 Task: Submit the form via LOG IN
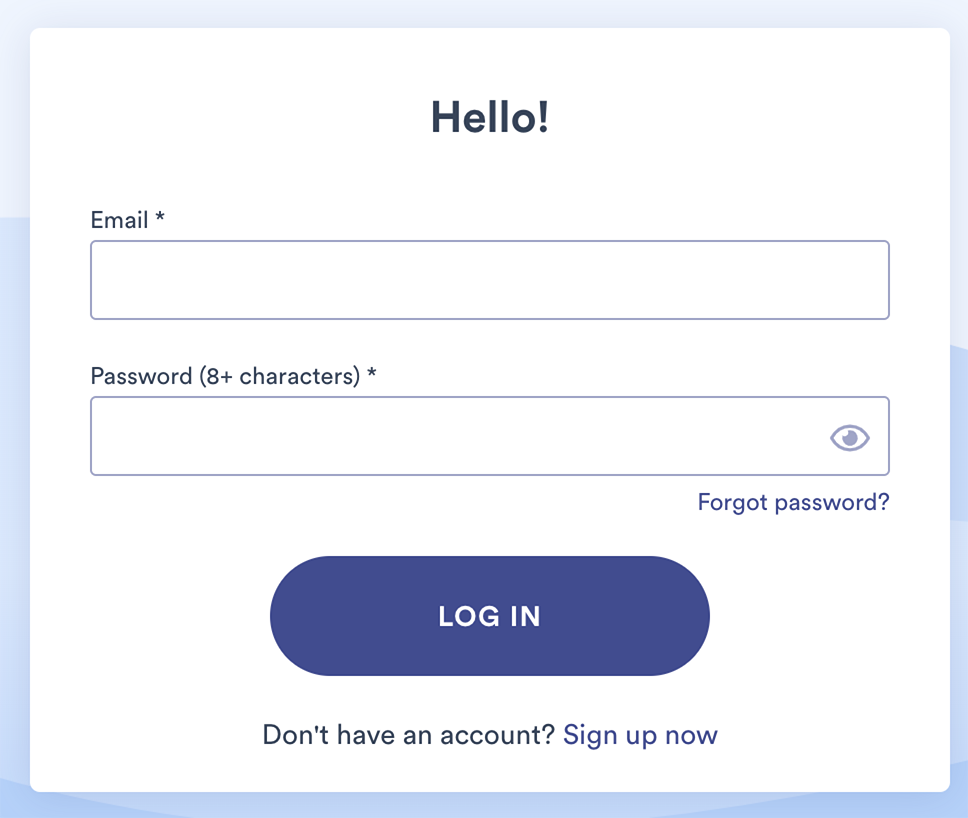click(x=490, y=616)
